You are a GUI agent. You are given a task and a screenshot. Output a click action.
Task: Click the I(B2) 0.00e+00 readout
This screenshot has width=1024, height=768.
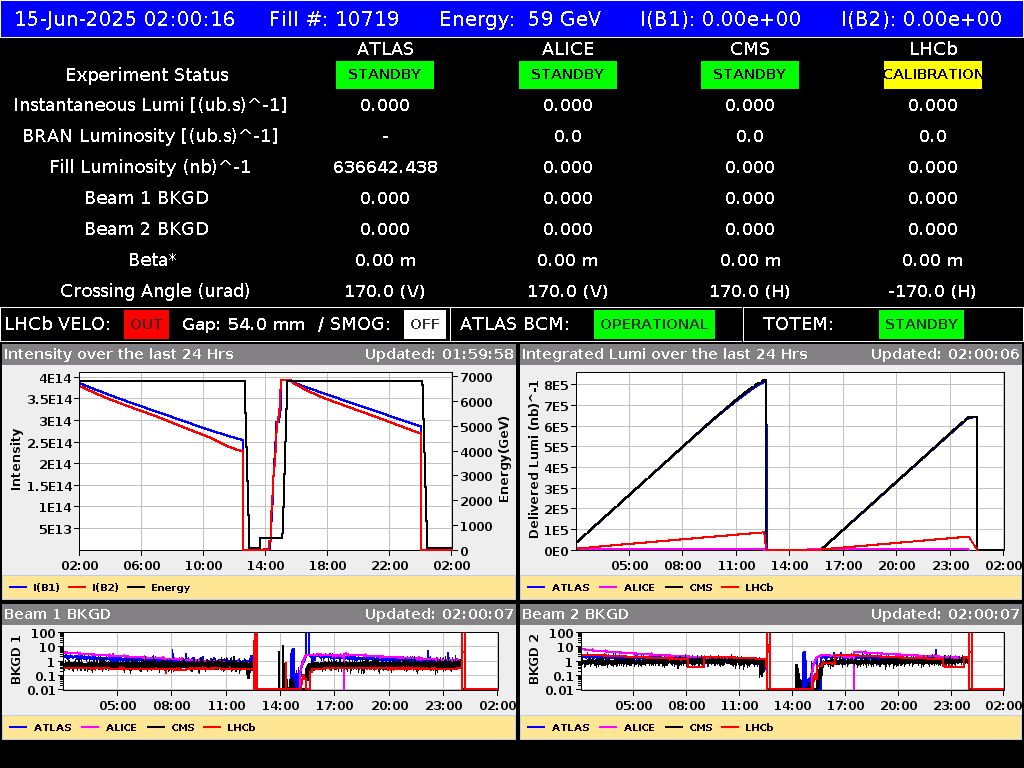pyautogui.click(x=921, y=18)
